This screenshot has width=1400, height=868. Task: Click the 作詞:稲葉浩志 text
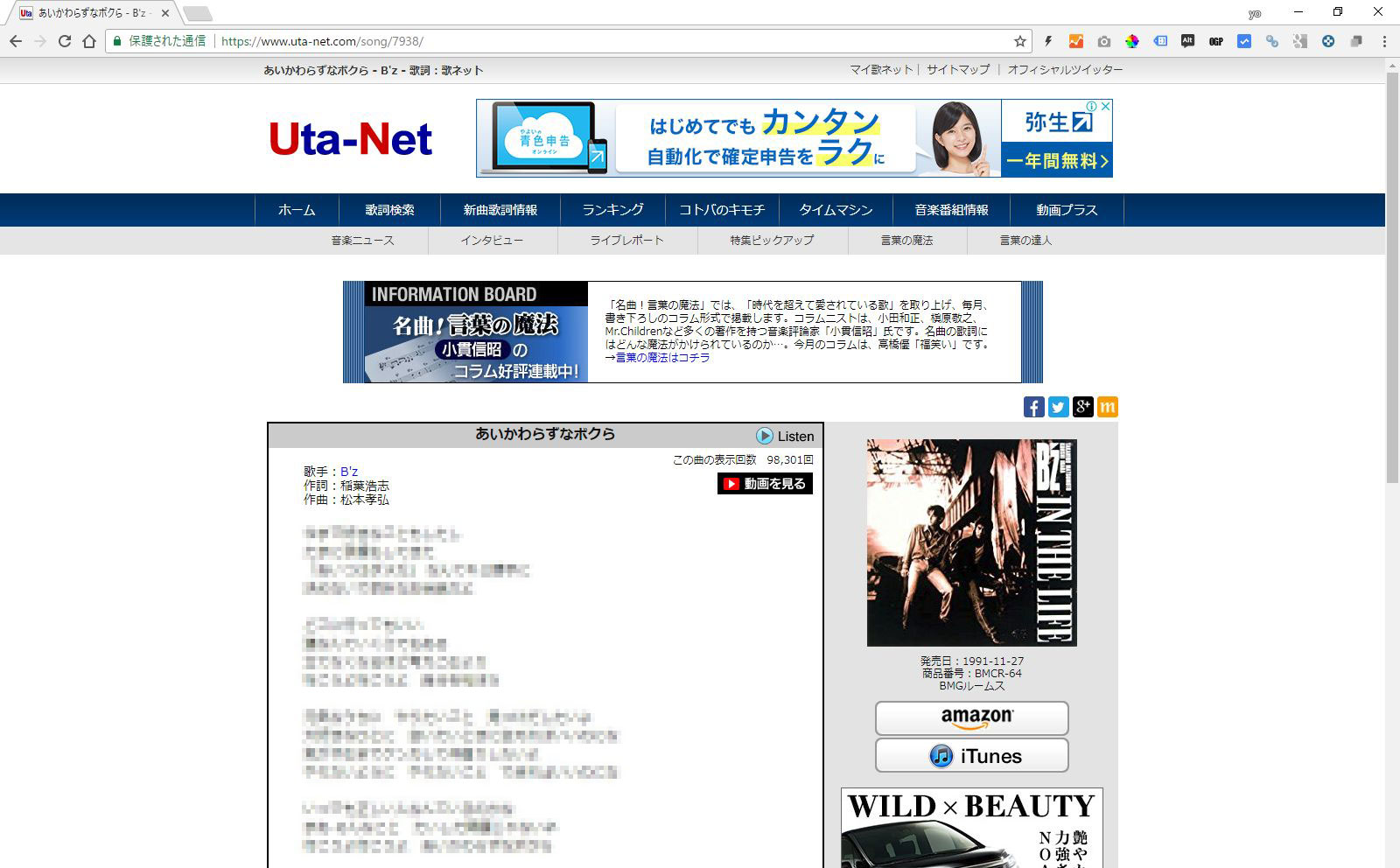click(346, 486)
